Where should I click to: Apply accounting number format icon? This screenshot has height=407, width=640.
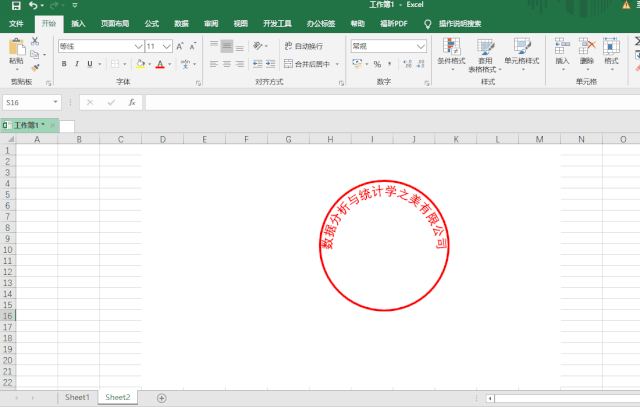pyautogui.click(x=357, y=64)
